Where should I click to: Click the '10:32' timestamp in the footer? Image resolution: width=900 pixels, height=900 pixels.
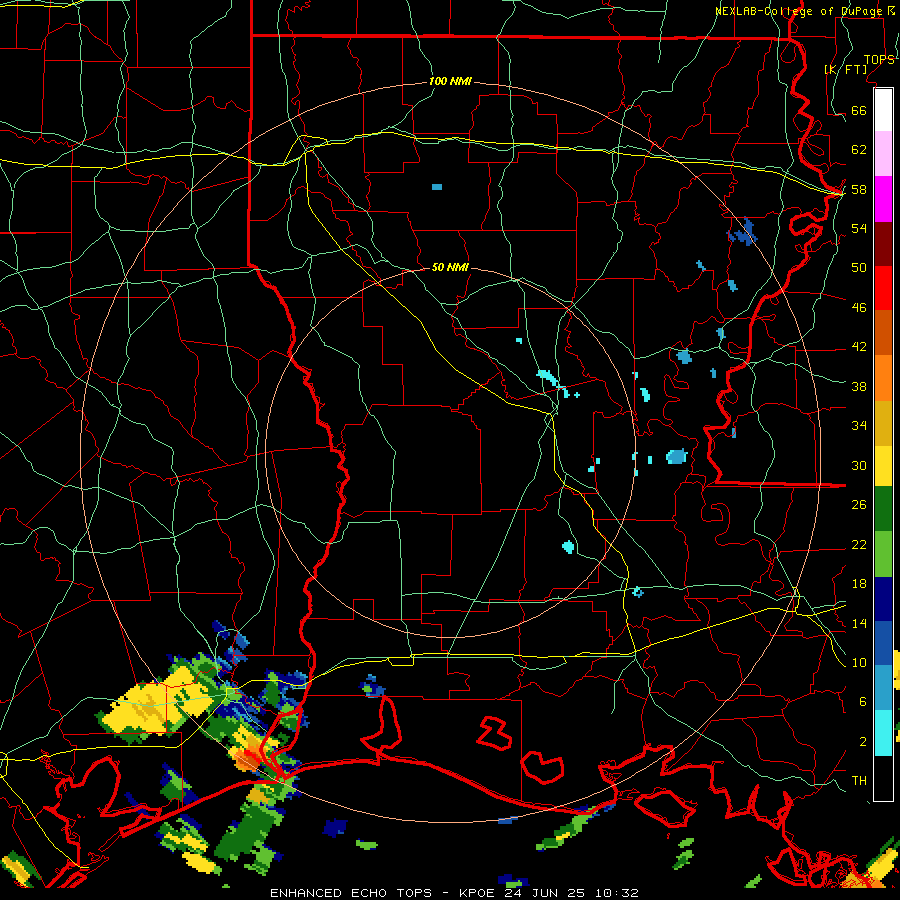[x=616, y=893]
